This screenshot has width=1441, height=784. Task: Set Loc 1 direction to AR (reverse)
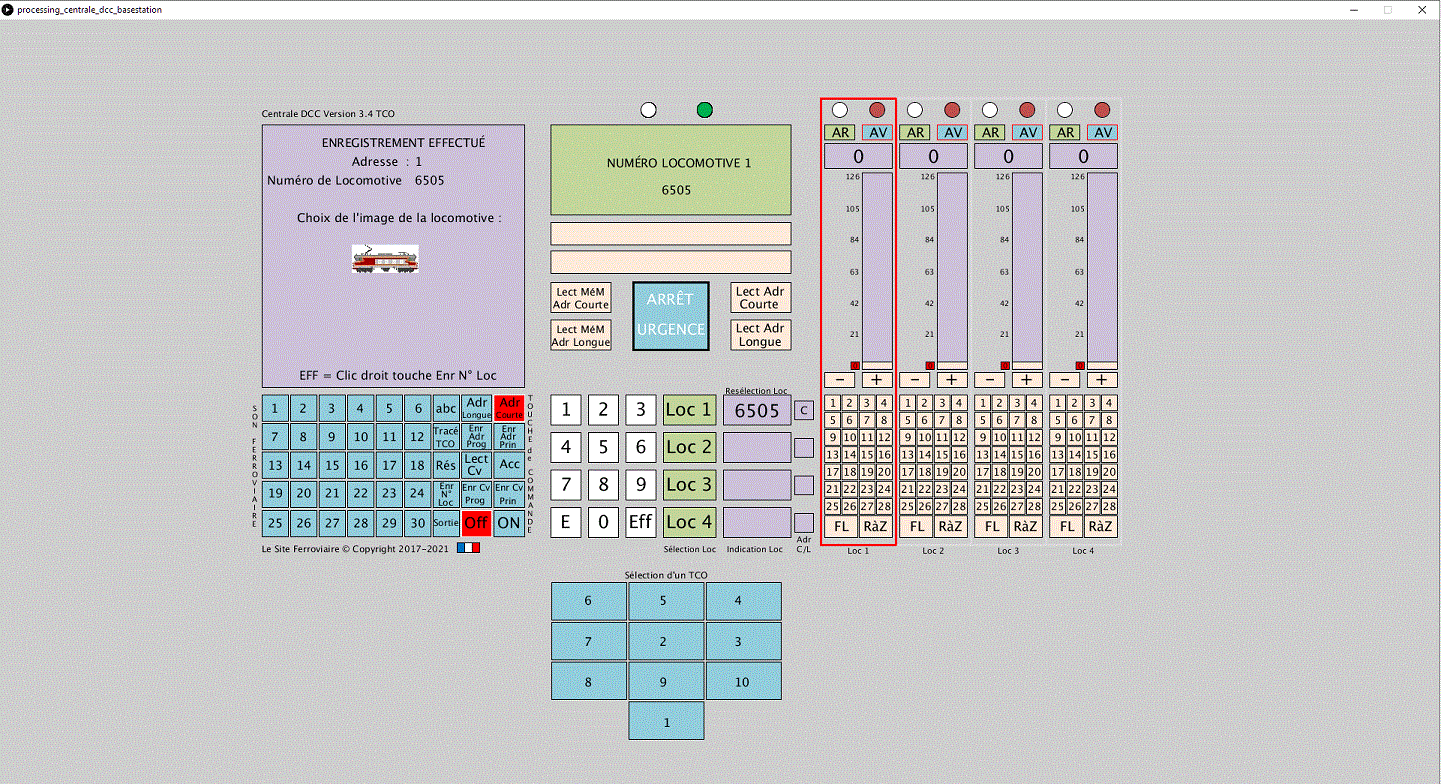[840, 132]
